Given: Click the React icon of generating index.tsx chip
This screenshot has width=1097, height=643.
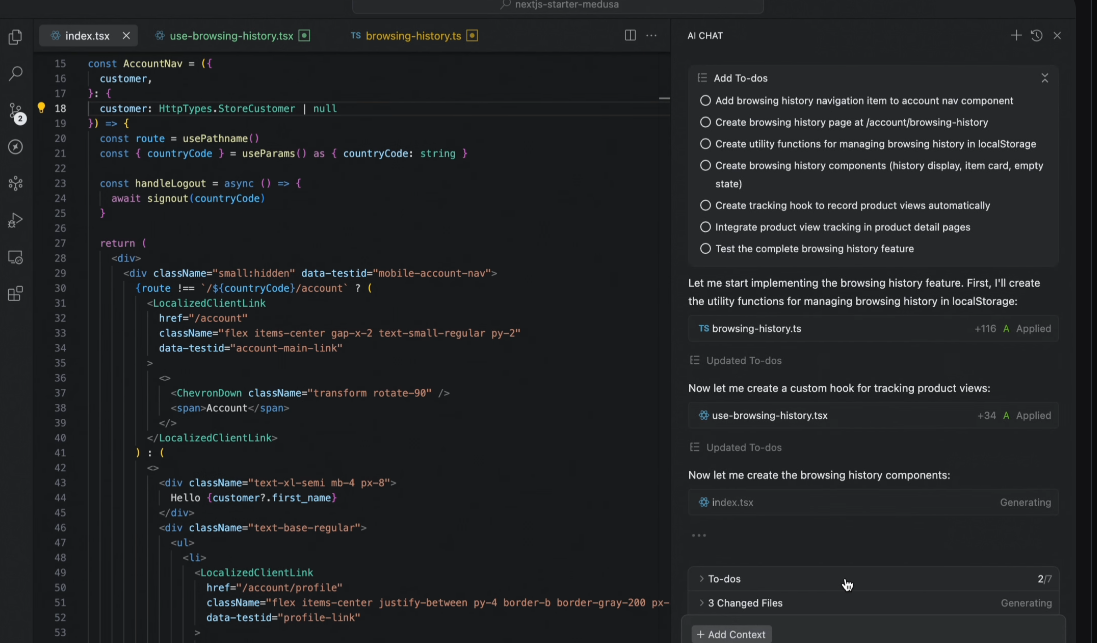Looking at the screenshot, I should tap(704, 502).
